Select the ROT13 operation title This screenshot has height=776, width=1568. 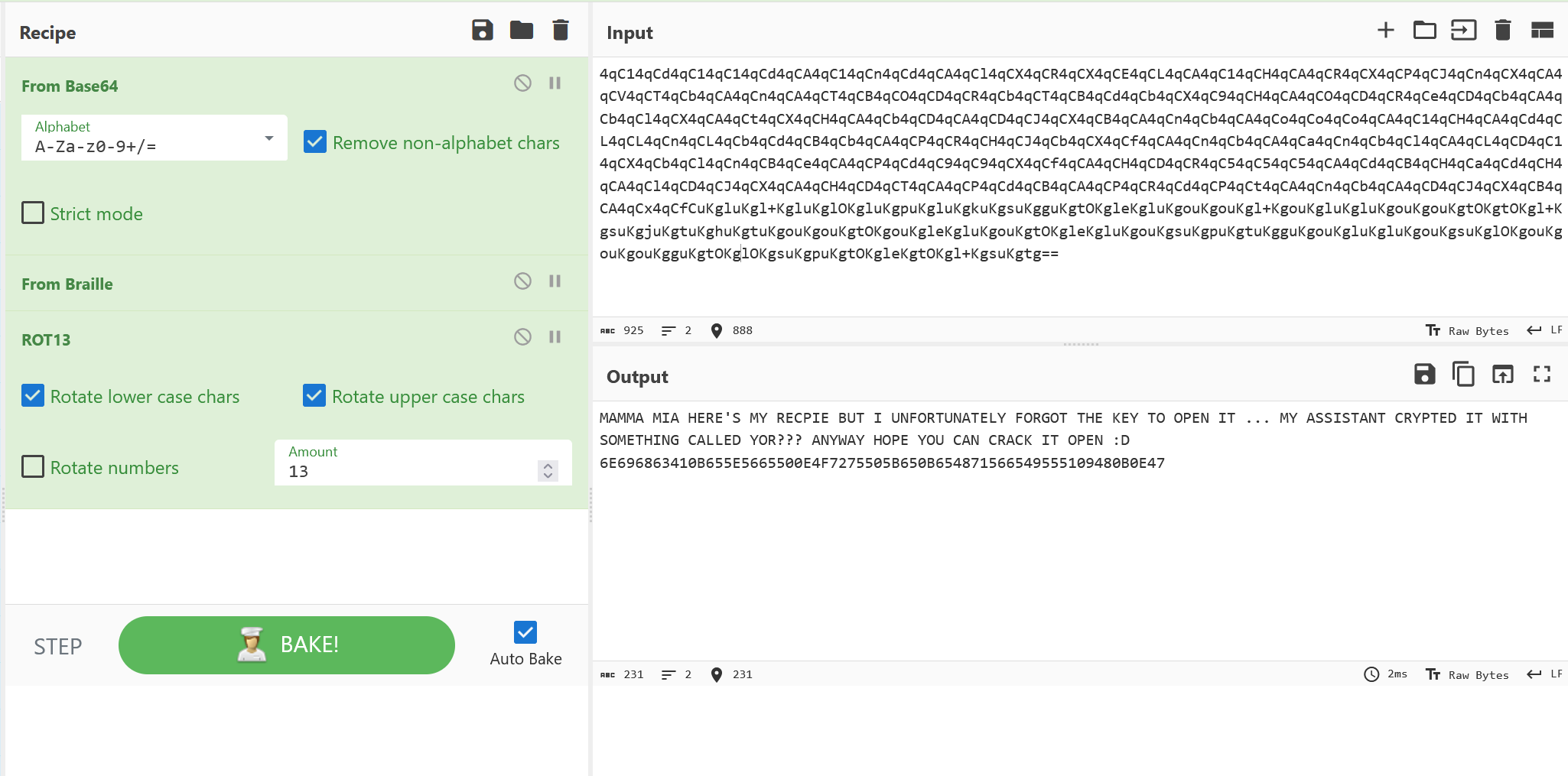click(46, 339)
